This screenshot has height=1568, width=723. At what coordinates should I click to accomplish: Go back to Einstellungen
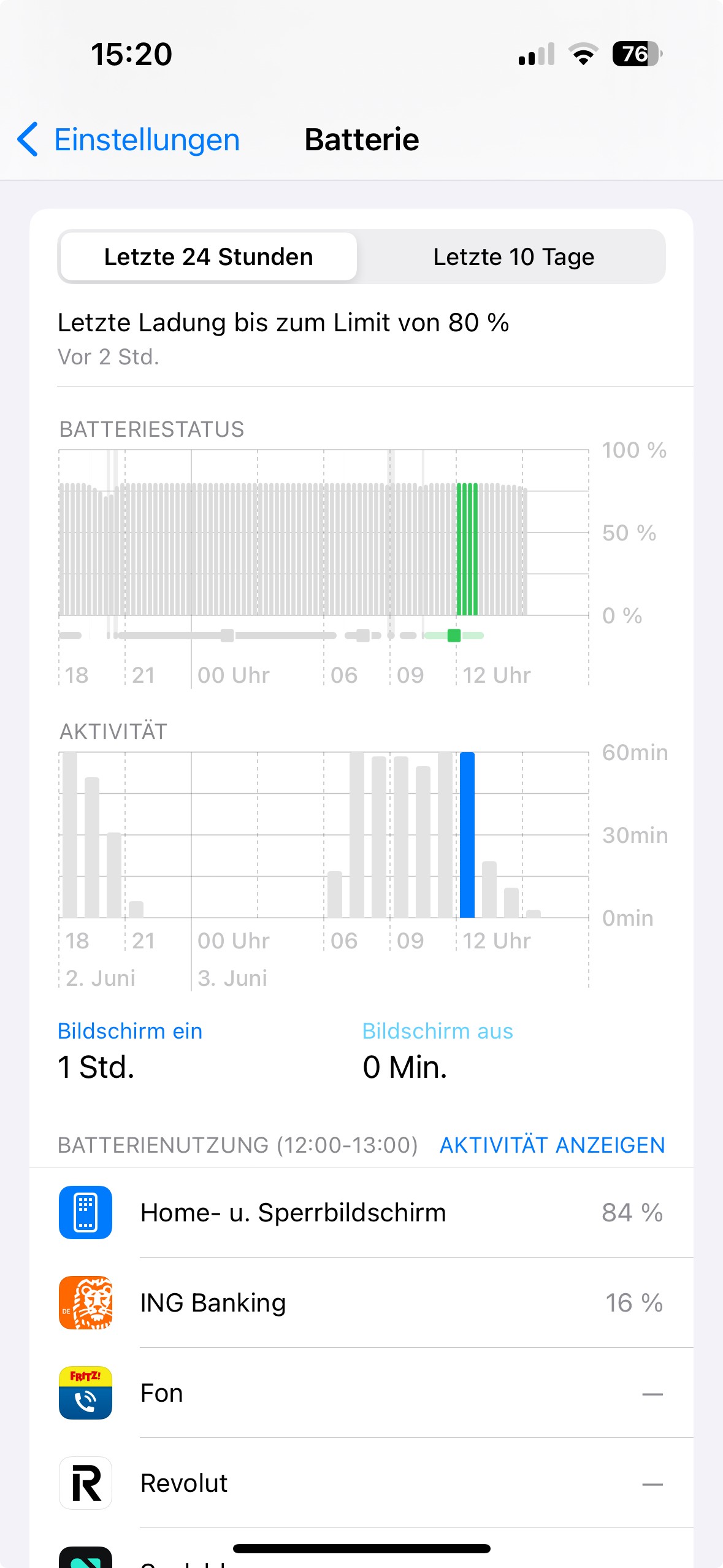(x=147, y=139)
